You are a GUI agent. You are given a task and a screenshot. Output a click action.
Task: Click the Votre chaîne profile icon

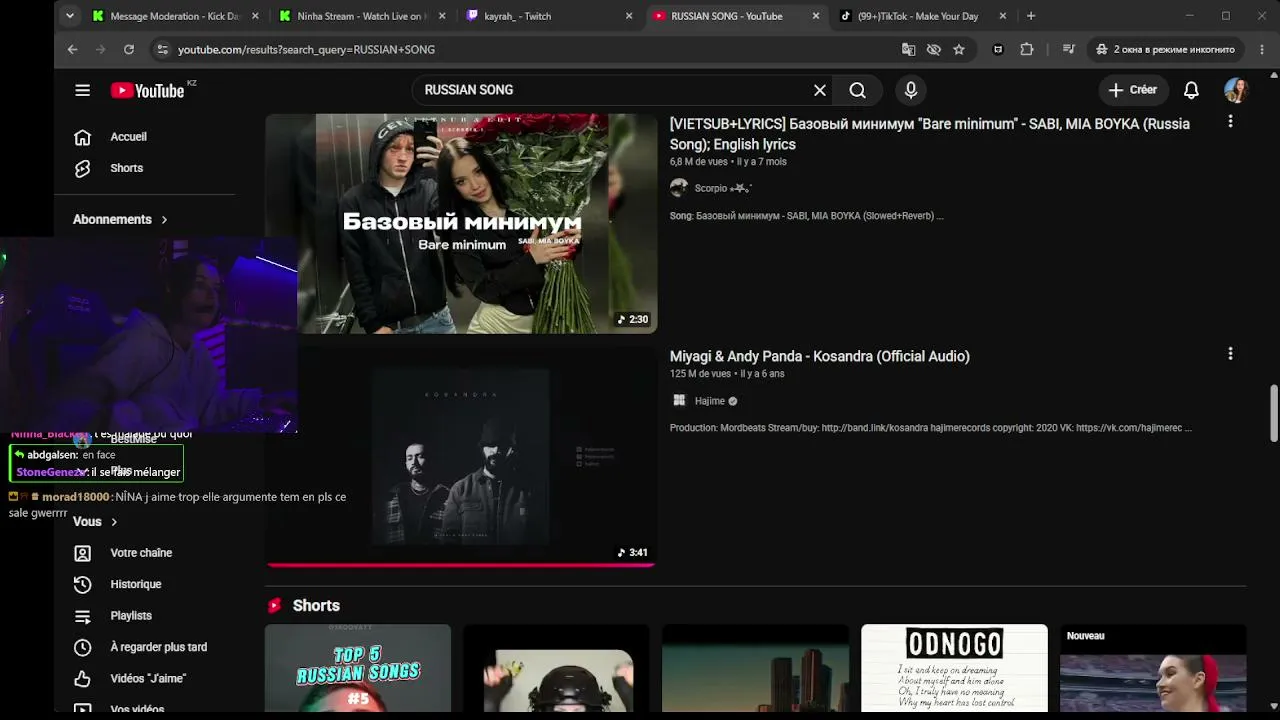[83, 553]
